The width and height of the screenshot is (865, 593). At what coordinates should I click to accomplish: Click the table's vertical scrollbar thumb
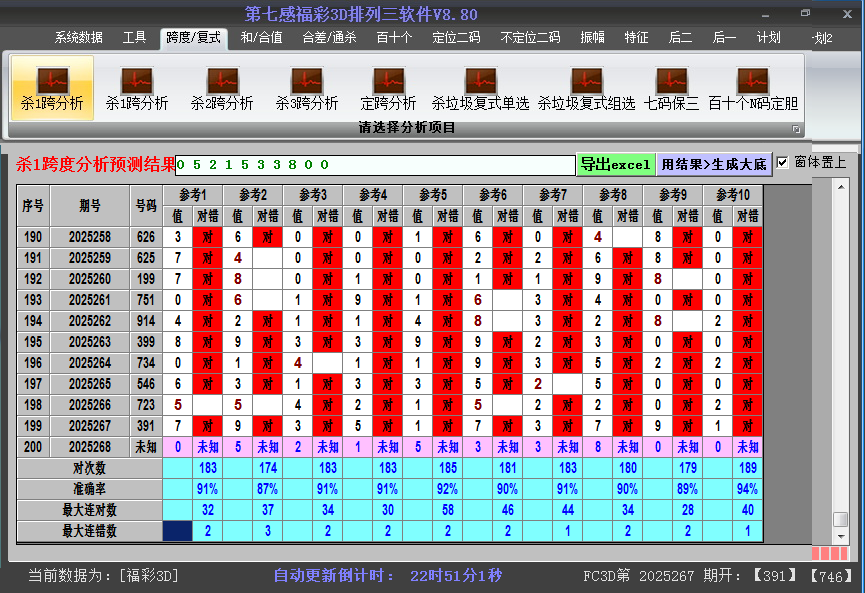pos(841,519)
